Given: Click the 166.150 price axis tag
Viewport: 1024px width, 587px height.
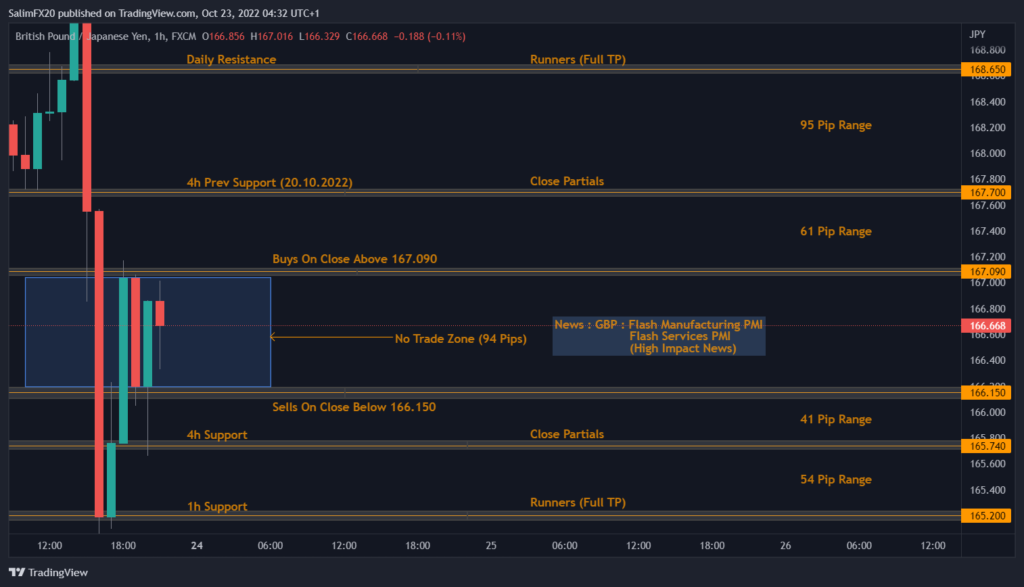Looking at the screenshot, I should 987,394.
